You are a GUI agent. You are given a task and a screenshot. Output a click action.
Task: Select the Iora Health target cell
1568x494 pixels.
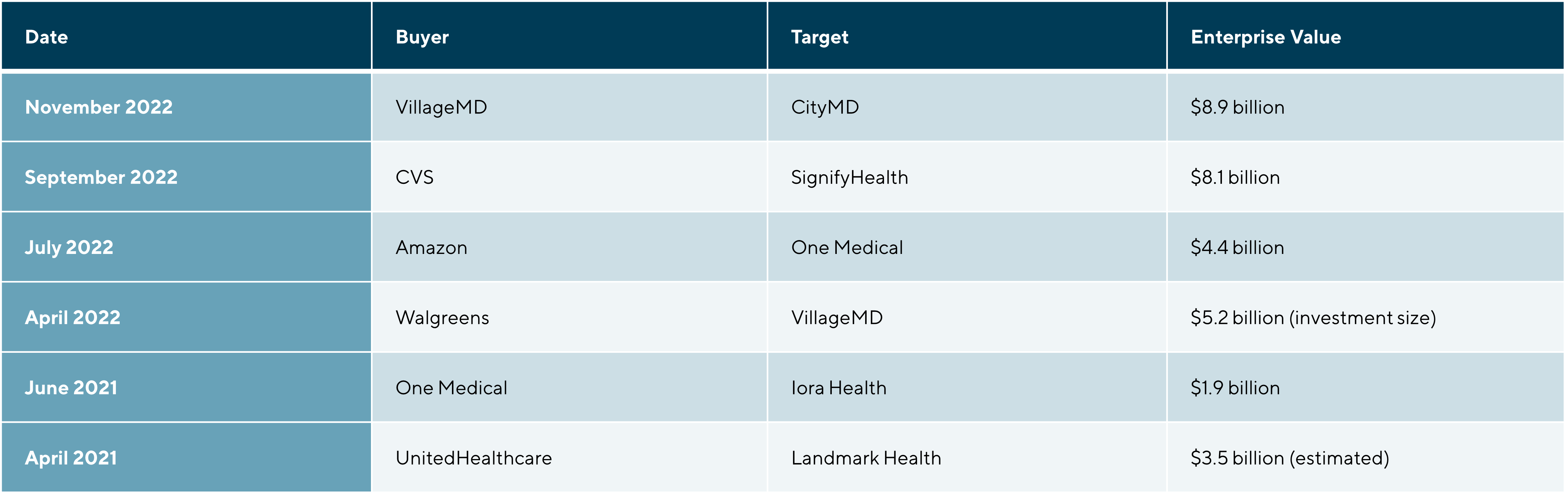839,387
